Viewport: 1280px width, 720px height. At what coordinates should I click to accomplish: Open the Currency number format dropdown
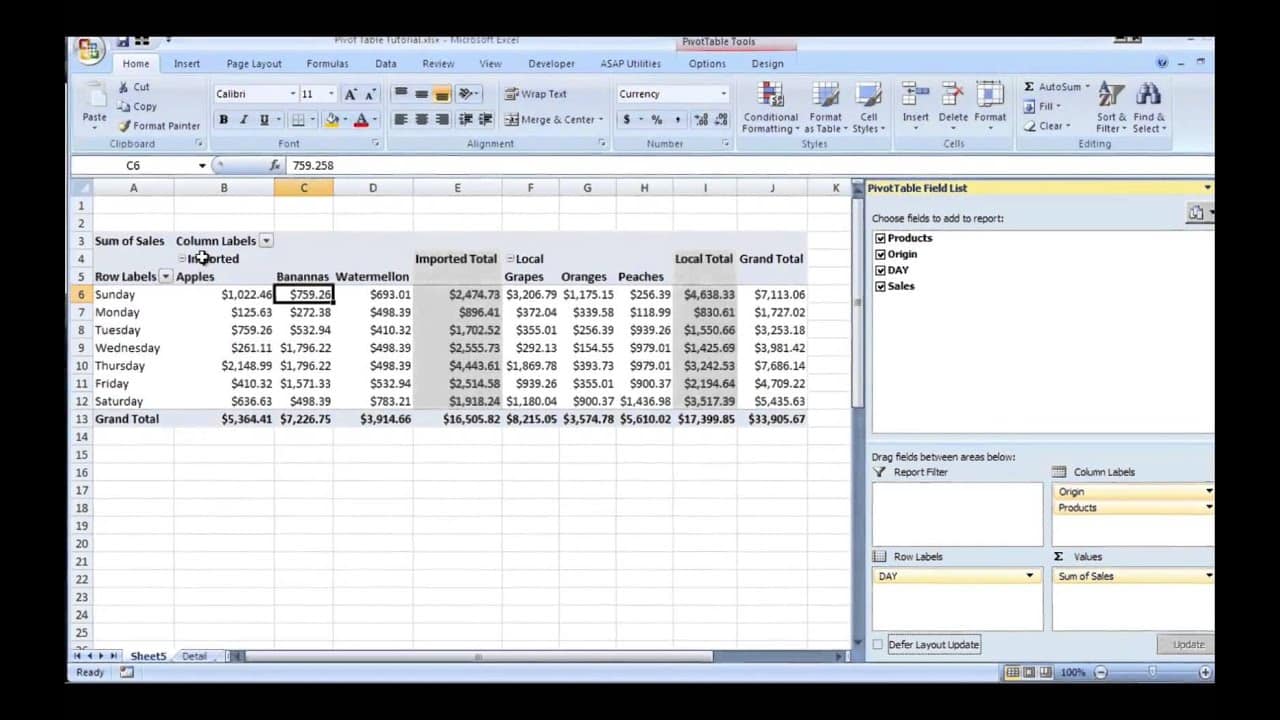click(724, 94)
